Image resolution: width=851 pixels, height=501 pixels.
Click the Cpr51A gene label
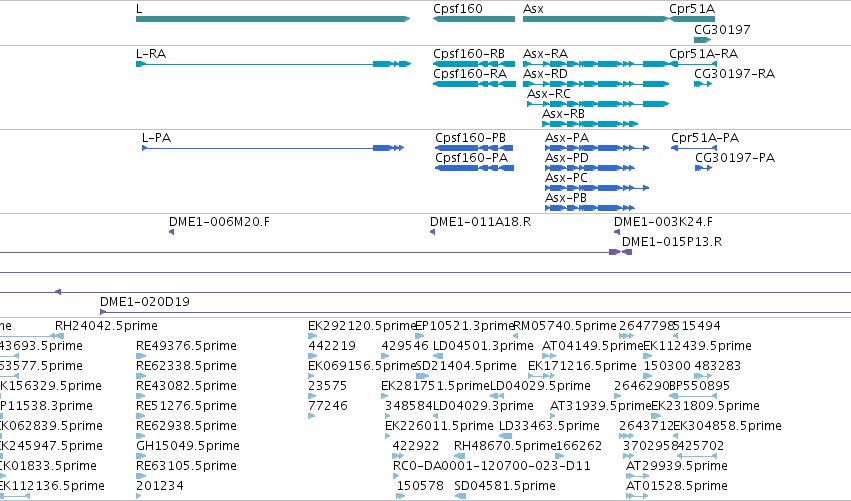[692, 9]
